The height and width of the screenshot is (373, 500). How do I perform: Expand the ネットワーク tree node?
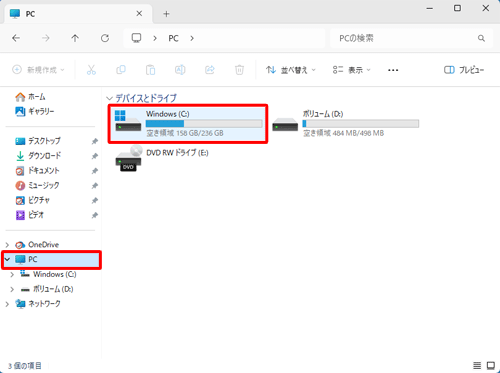click(7, 304)
